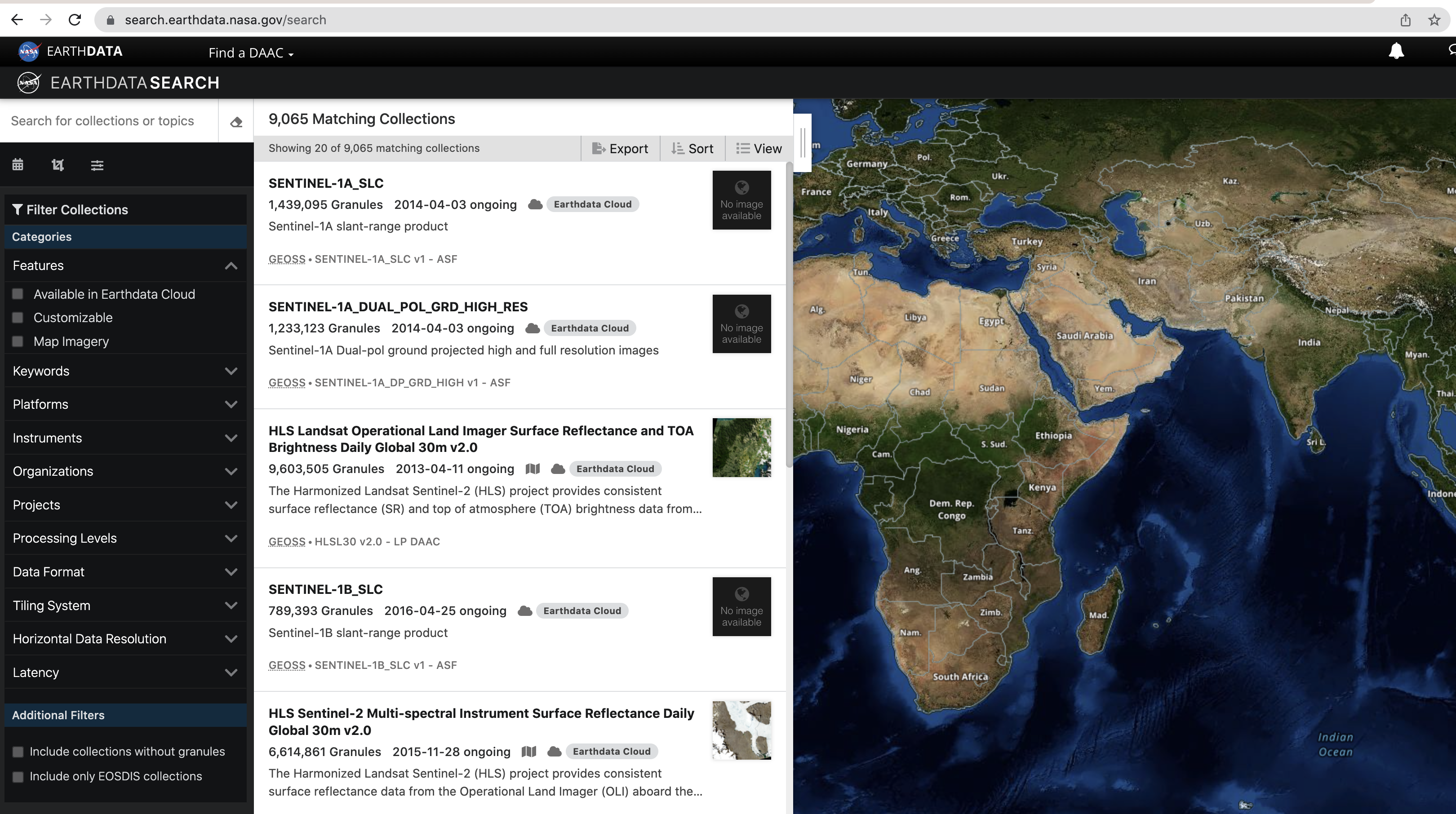Expand Horizontal Data Resolution filter

pos(125,639)
